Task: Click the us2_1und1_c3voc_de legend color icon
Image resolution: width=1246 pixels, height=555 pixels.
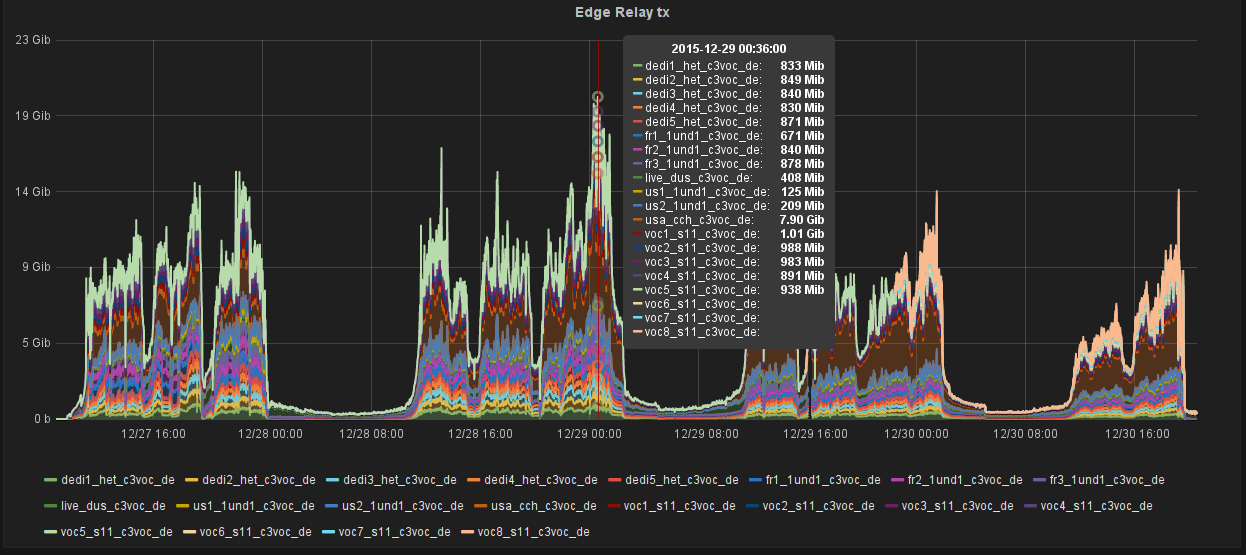Action: (329, 507)
